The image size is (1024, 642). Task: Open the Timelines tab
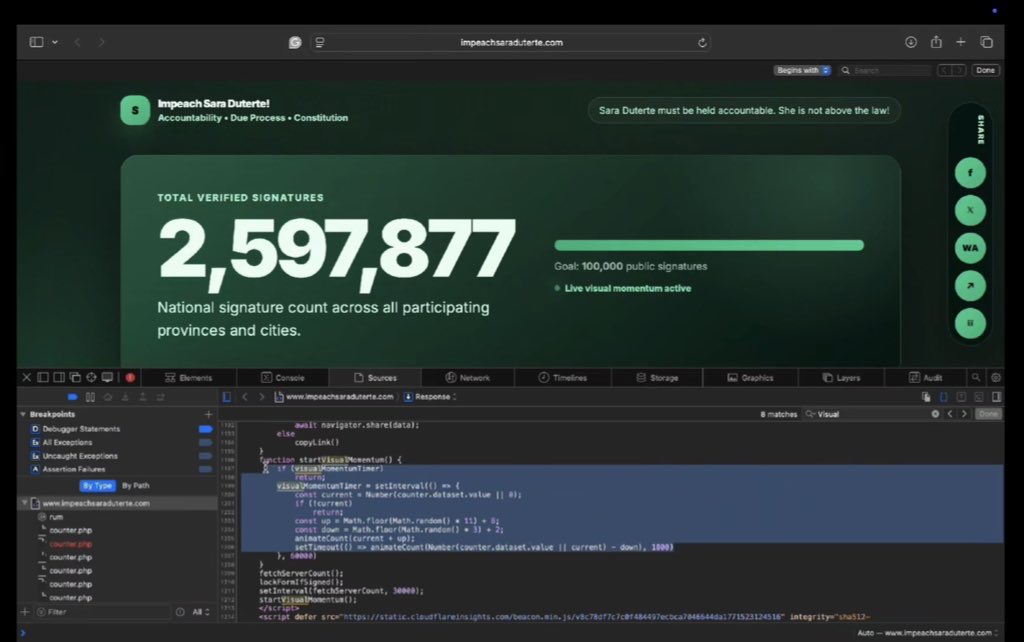pyautogui.click(x=562, y=377)
